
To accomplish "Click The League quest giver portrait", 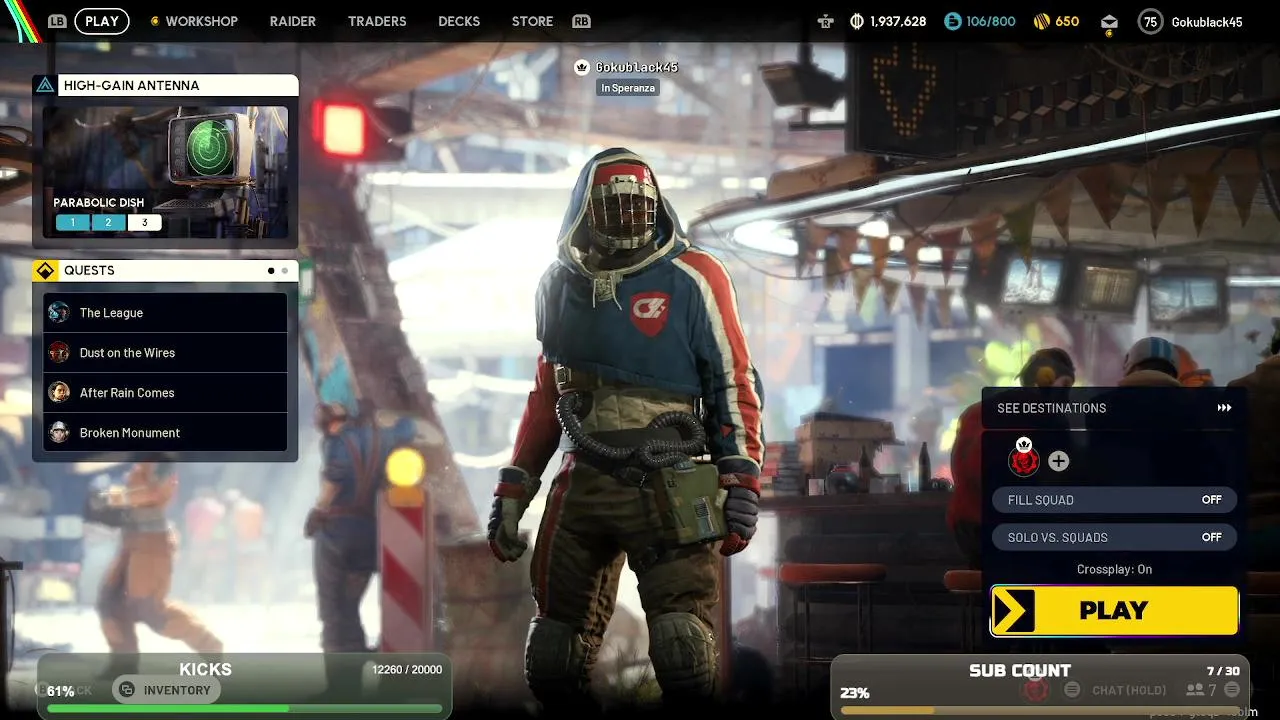I will (59, 312).
